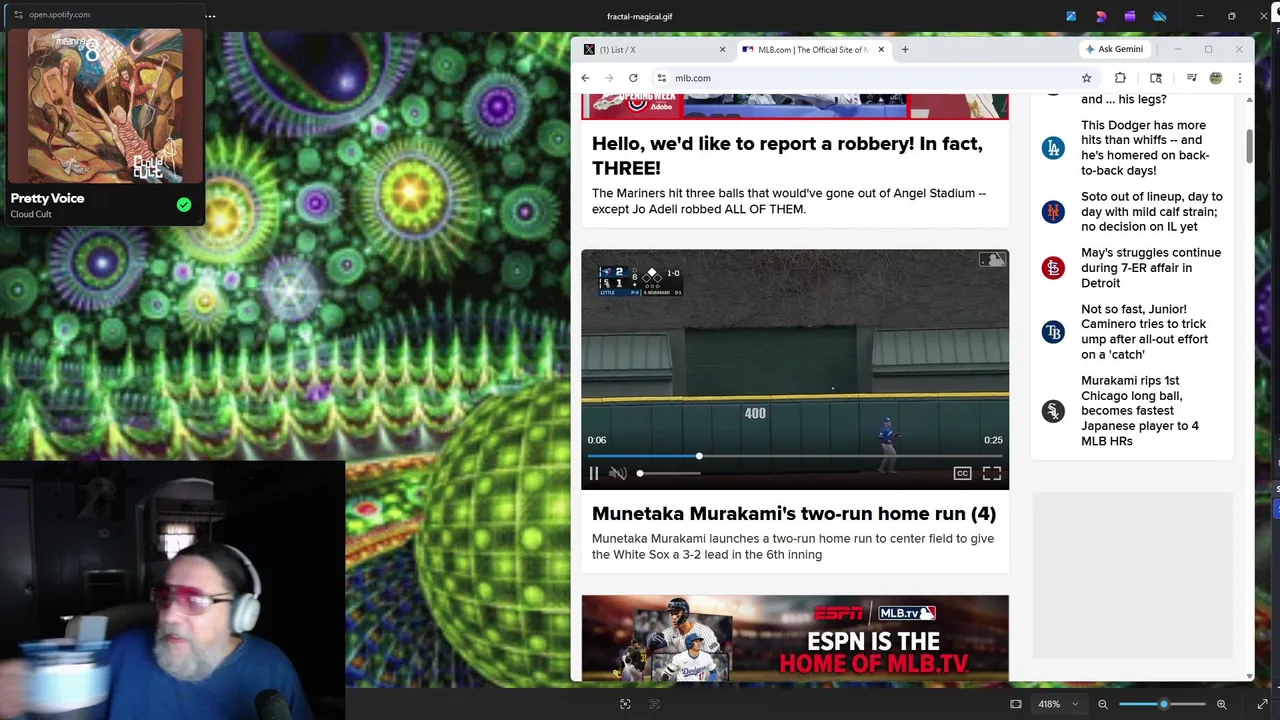This screenshot has width=1280, height=720.
Task: Click the Cardinals team logo icon
Action: (x=1053, y=268)
